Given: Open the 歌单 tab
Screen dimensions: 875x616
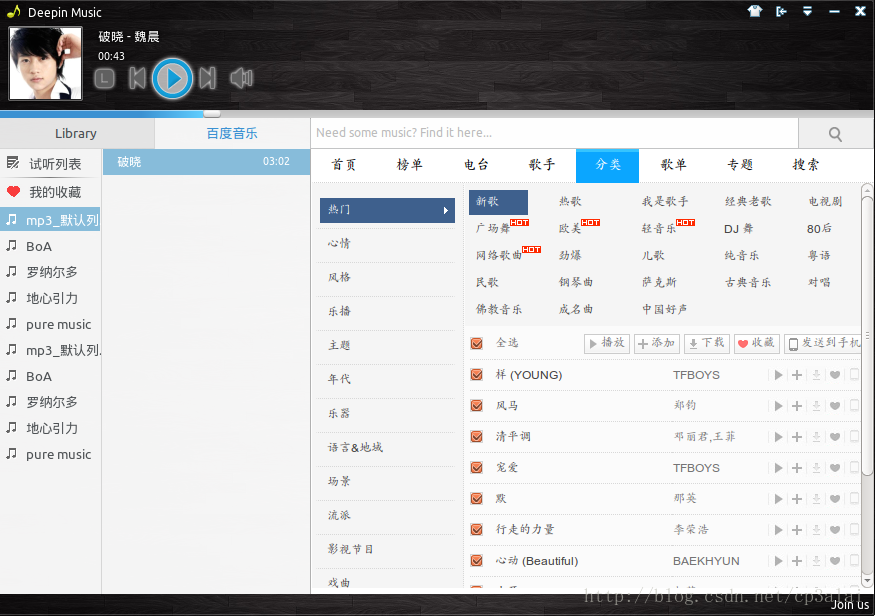Looking at the screenshot, I should tap(674, 165).
